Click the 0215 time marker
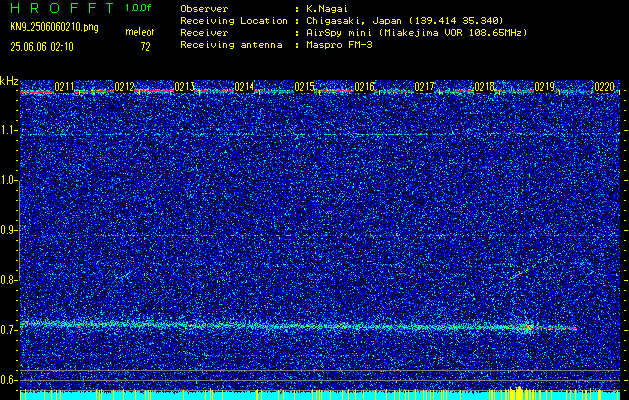This screenshot has height=400, width=629. coord(304,87)
